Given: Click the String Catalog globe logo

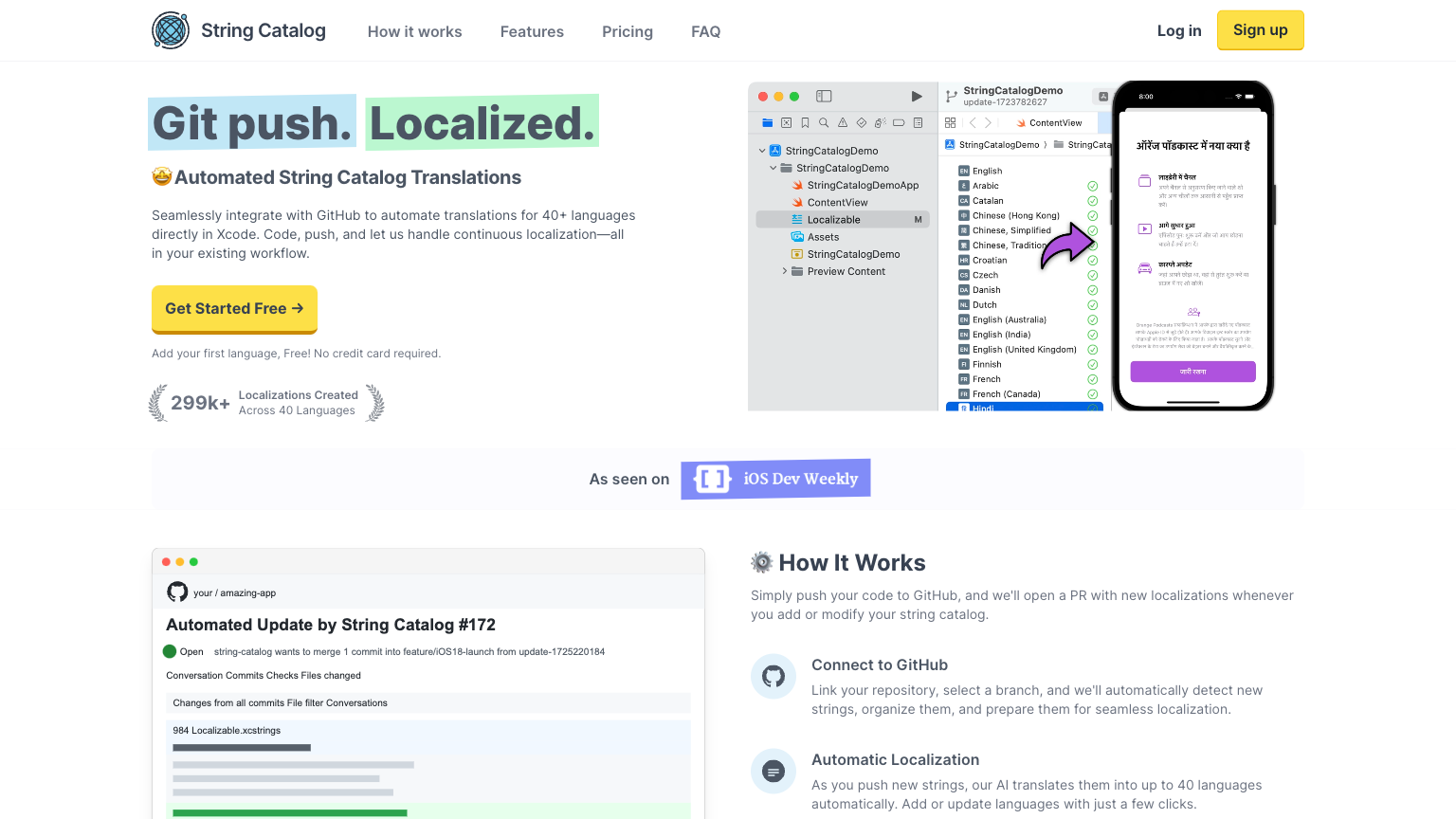Looking at the screenshot, I should (x=171, y=30).
